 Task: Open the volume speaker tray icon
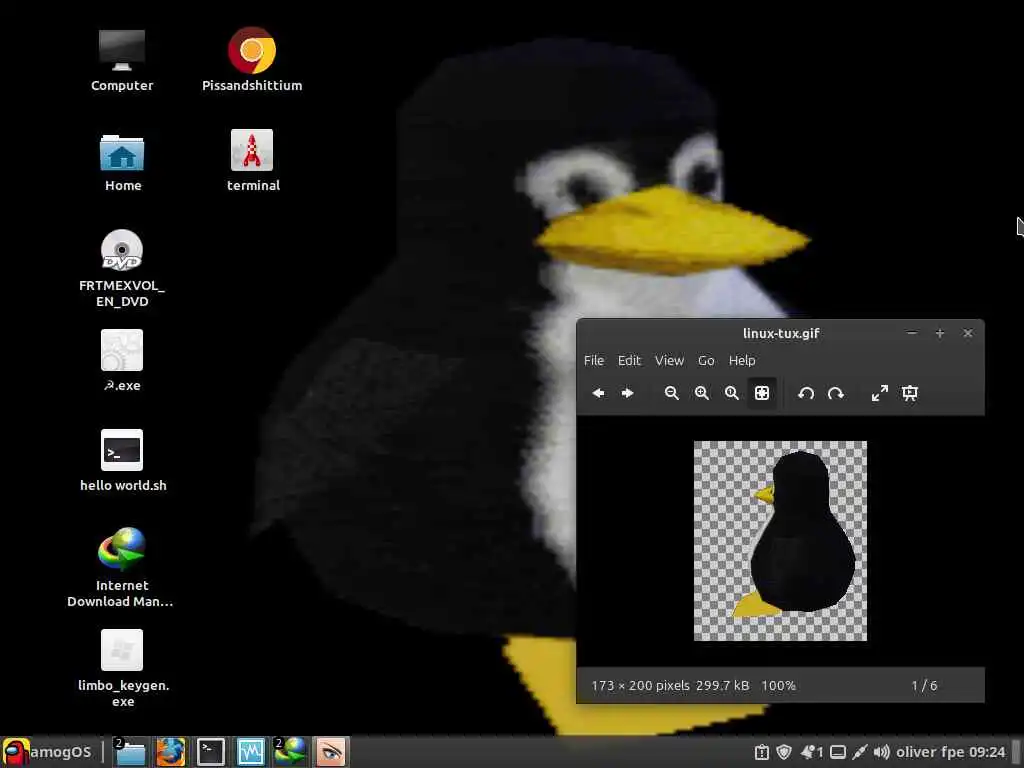(x=882, y=752)
